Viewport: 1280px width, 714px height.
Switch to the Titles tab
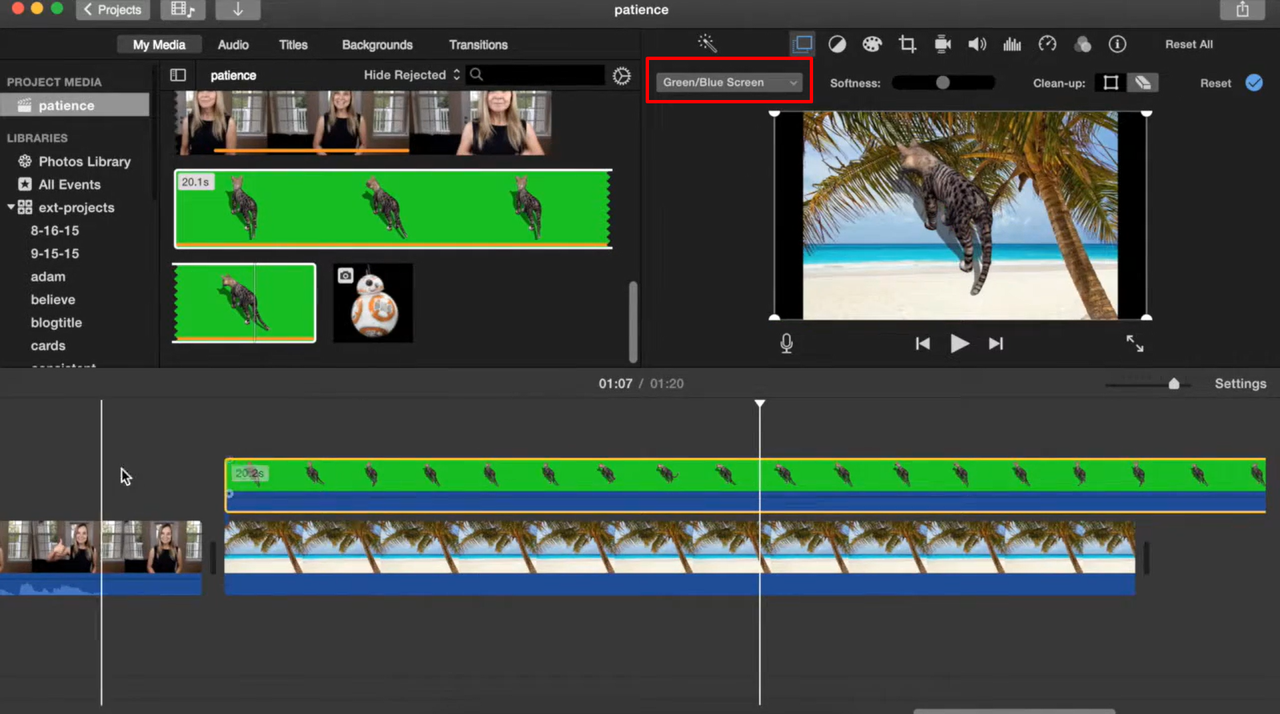tap(293, 45)
